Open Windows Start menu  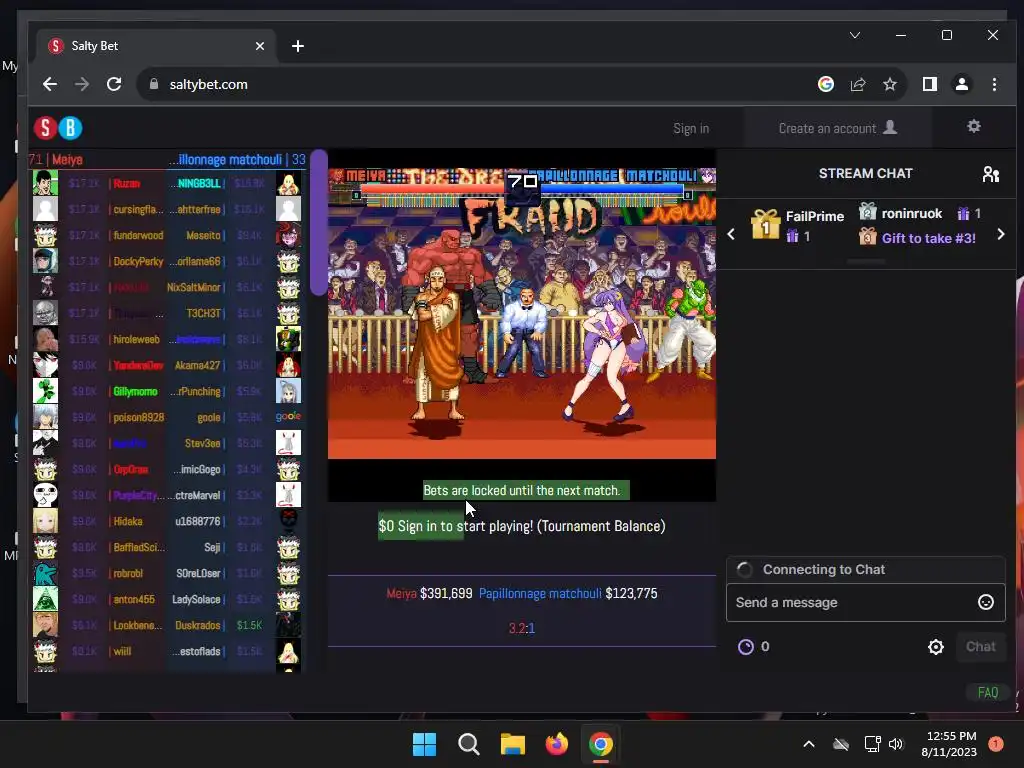click(424, 744)
